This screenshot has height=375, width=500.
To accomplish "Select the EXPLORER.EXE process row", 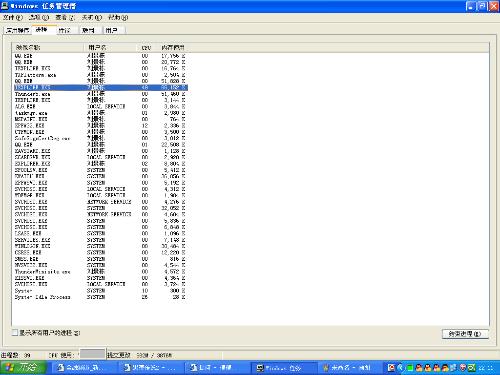I will coord(101,164).
